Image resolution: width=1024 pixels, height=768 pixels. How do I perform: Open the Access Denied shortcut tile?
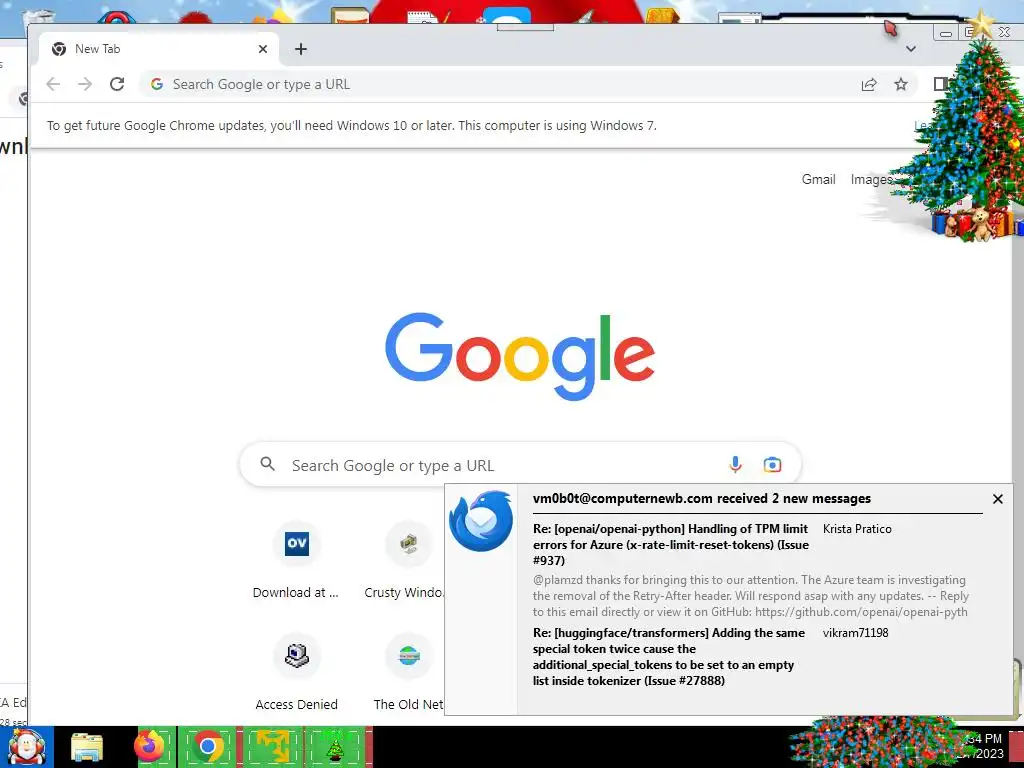tap(296, 672)
